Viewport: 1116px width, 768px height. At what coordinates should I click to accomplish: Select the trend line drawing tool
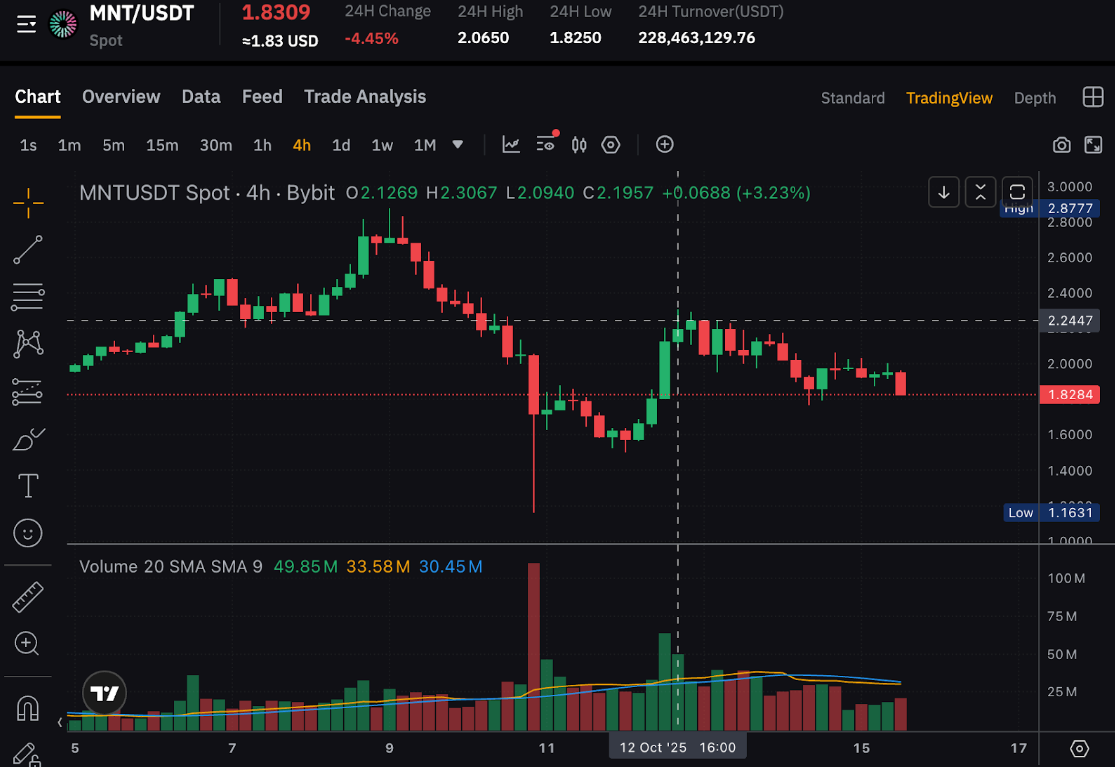pyautogui.click(x=28, y=250)
